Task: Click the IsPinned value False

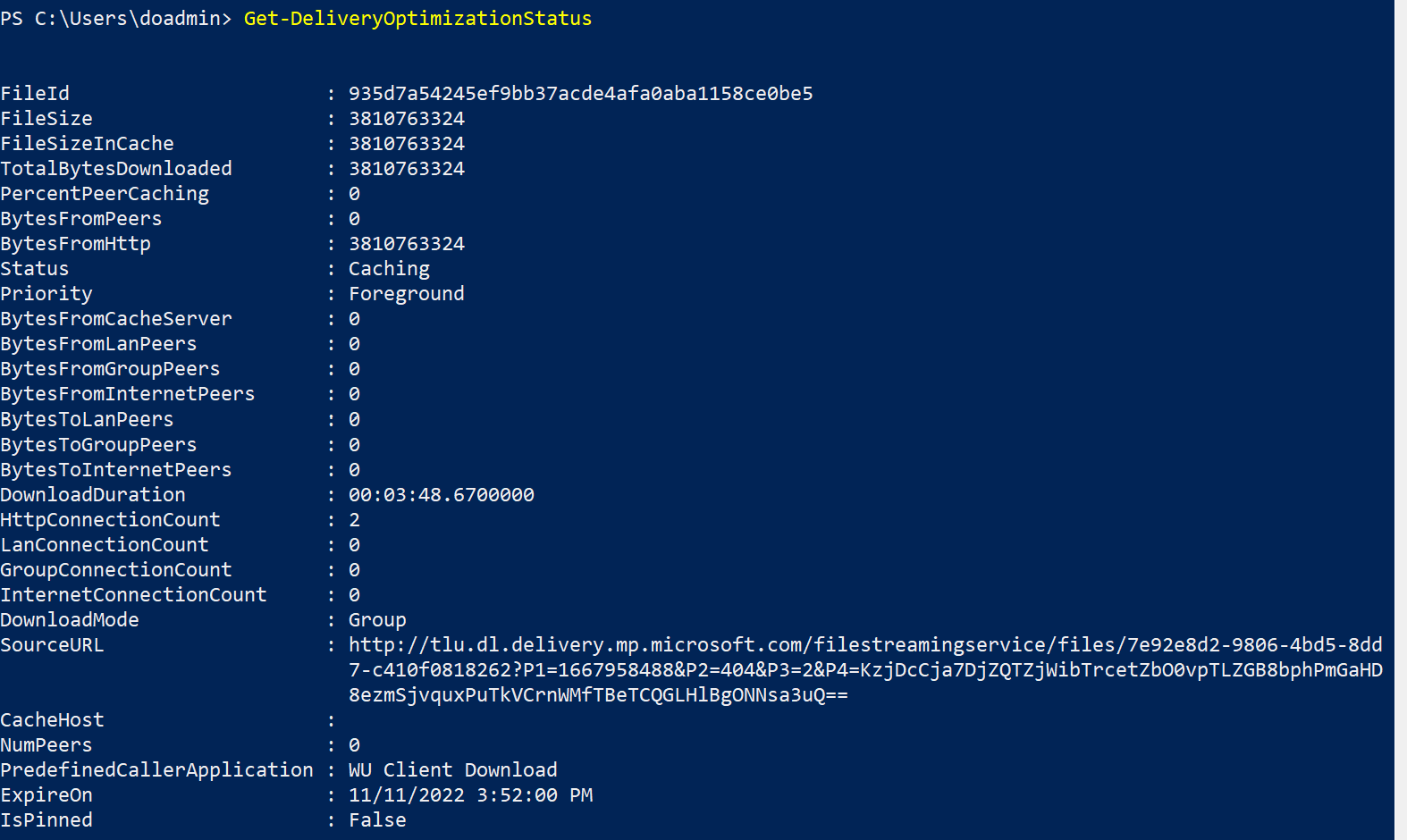Action: (x=377, y=820)
